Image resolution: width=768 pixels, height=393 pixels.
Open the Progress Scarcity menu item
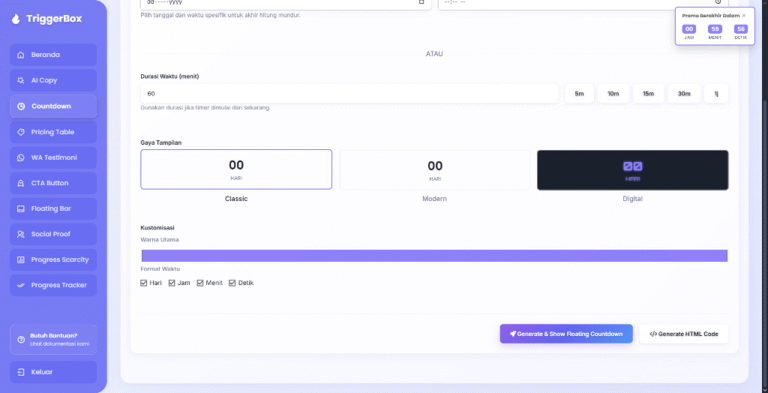(x=53, y=260)
